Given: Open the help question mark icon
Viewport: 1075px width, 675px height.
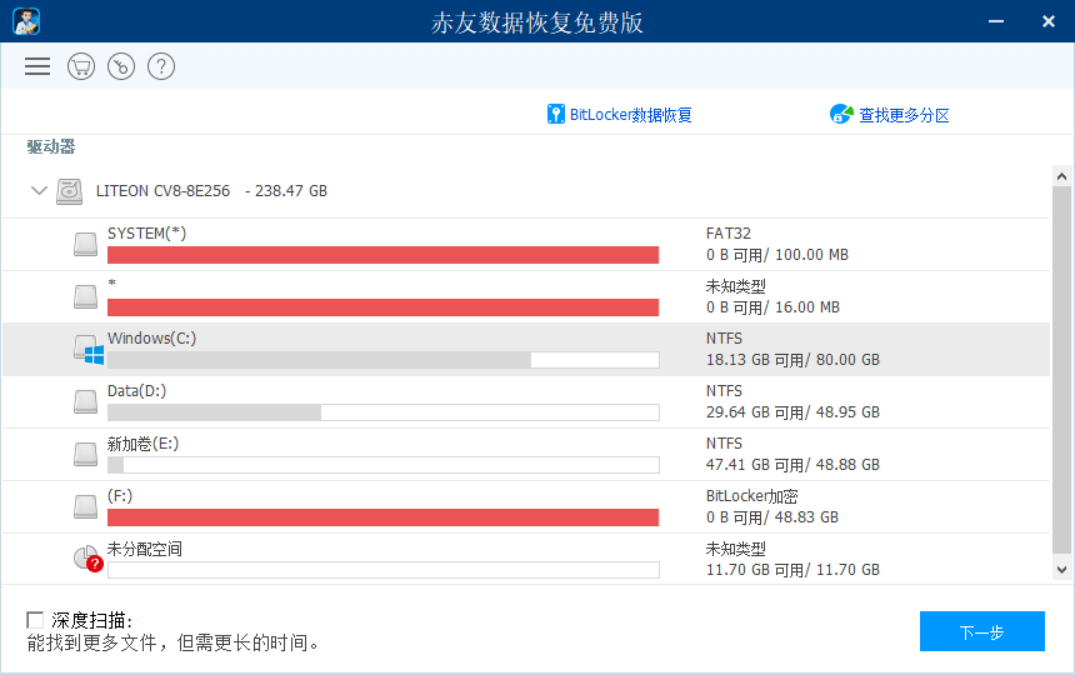Looking at the screenshot, I should click(x=161, y=66).
